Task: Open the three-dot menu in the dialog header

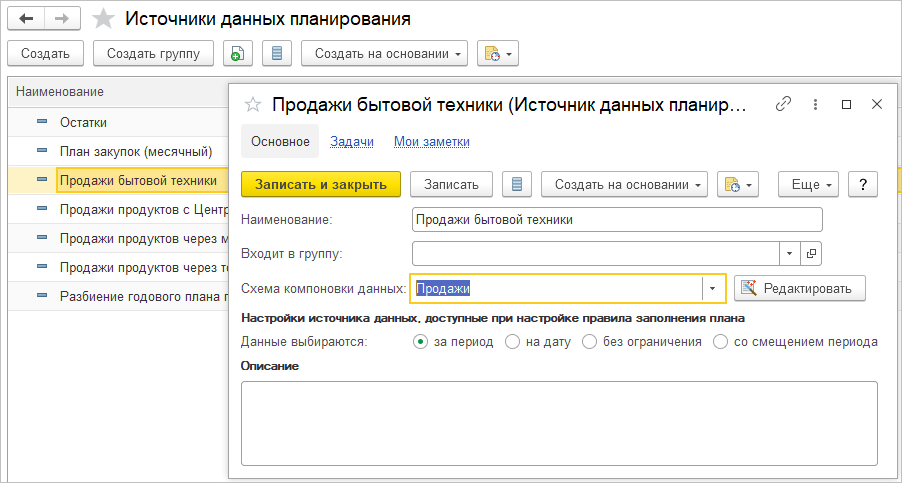Action: 816,104
